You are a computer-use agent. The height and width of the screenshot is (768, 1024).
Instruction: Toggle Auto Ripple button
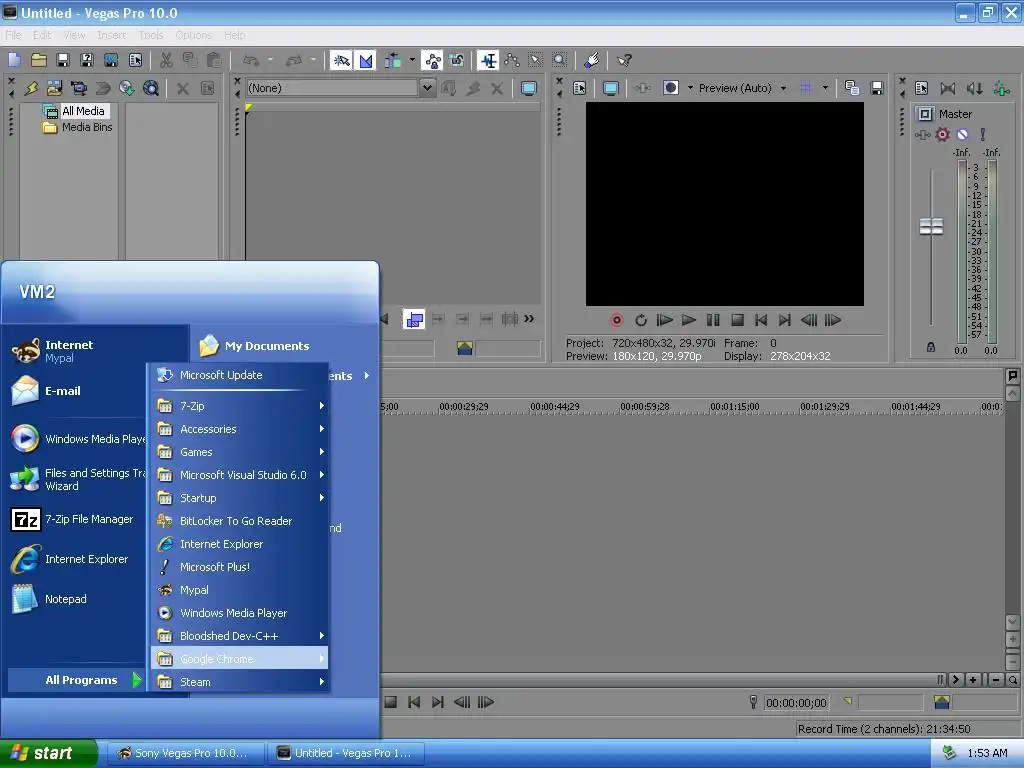[x=393, y=61]
